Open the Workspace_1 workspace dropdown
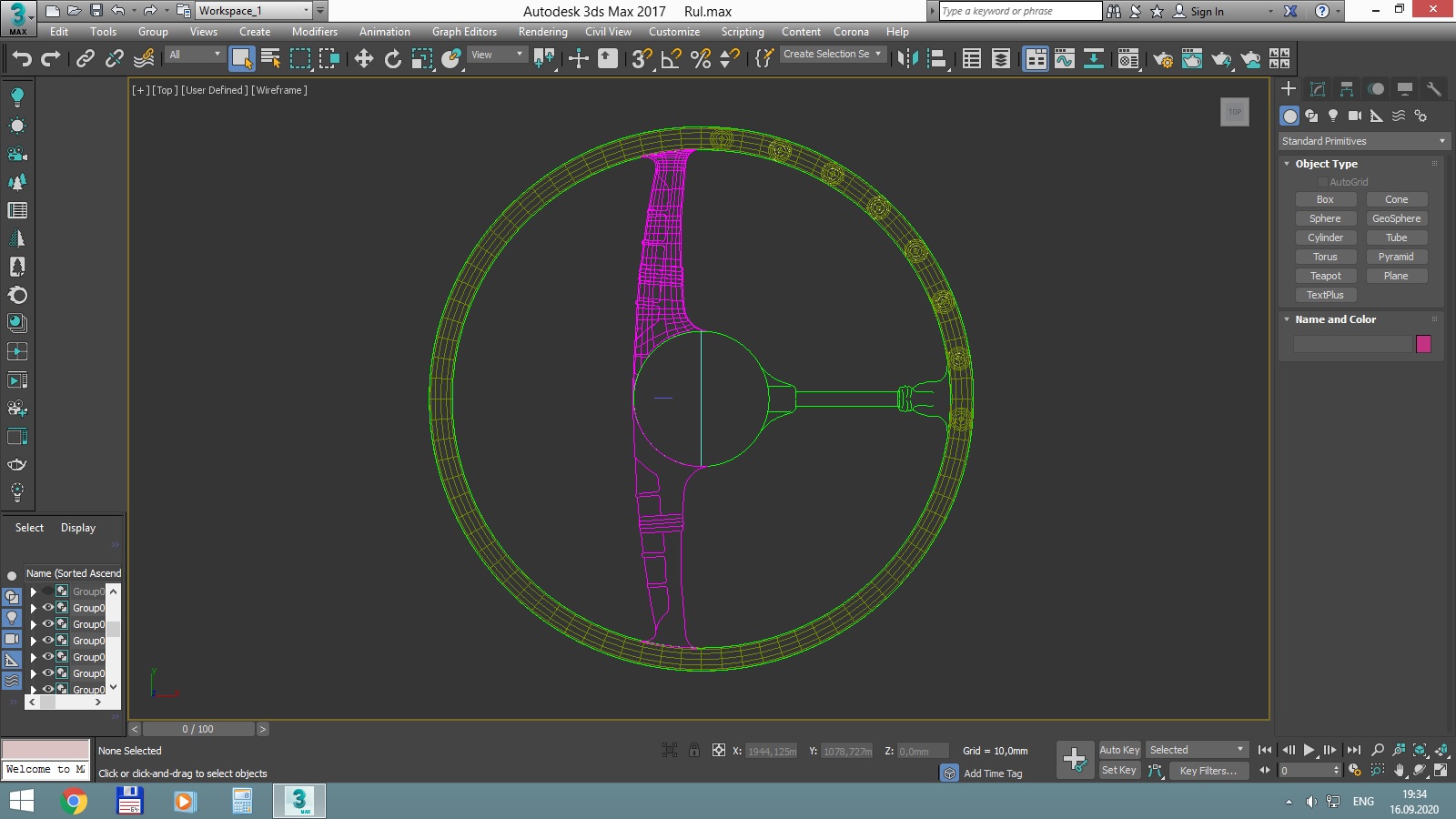1456x819 pixels. coord(254,11)
